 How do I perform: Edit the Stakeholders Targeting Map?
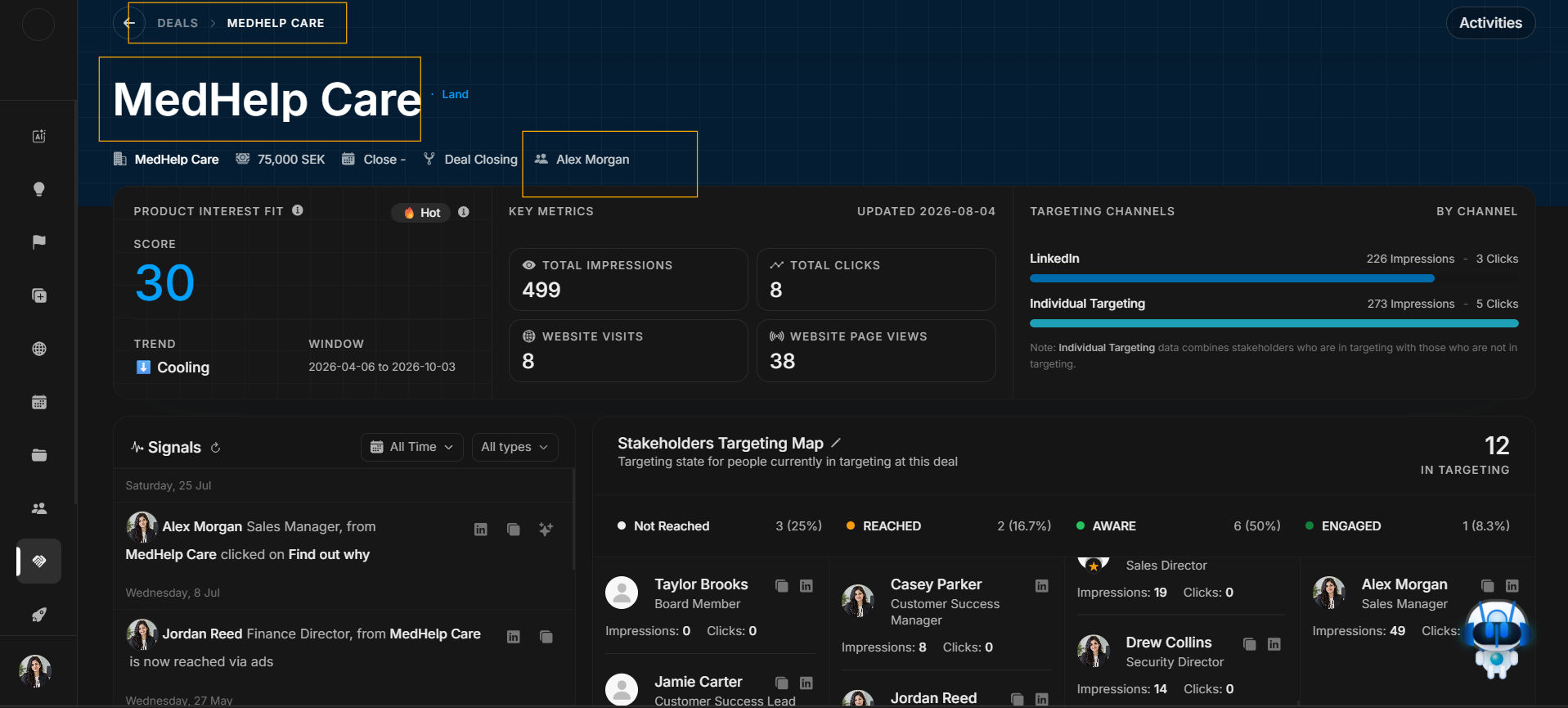(x=836, y=443)
